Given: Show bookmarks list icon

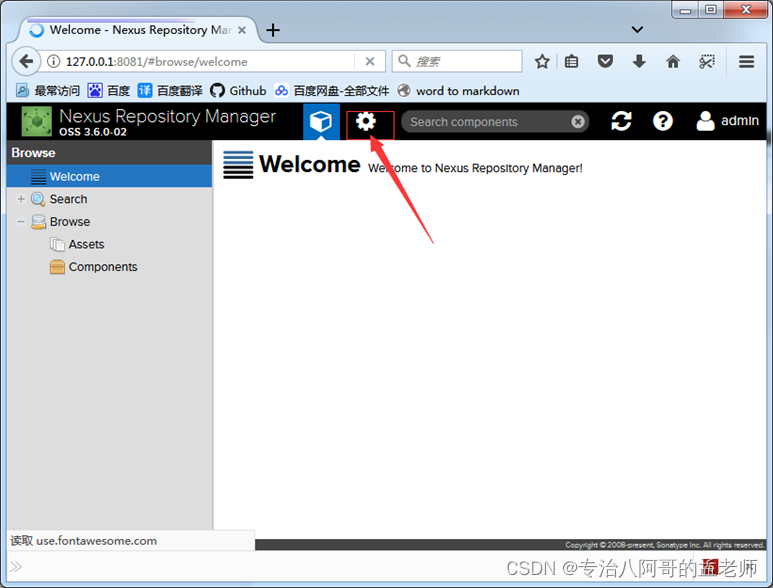Looking at the screenshot, I should tap(571, 62).
